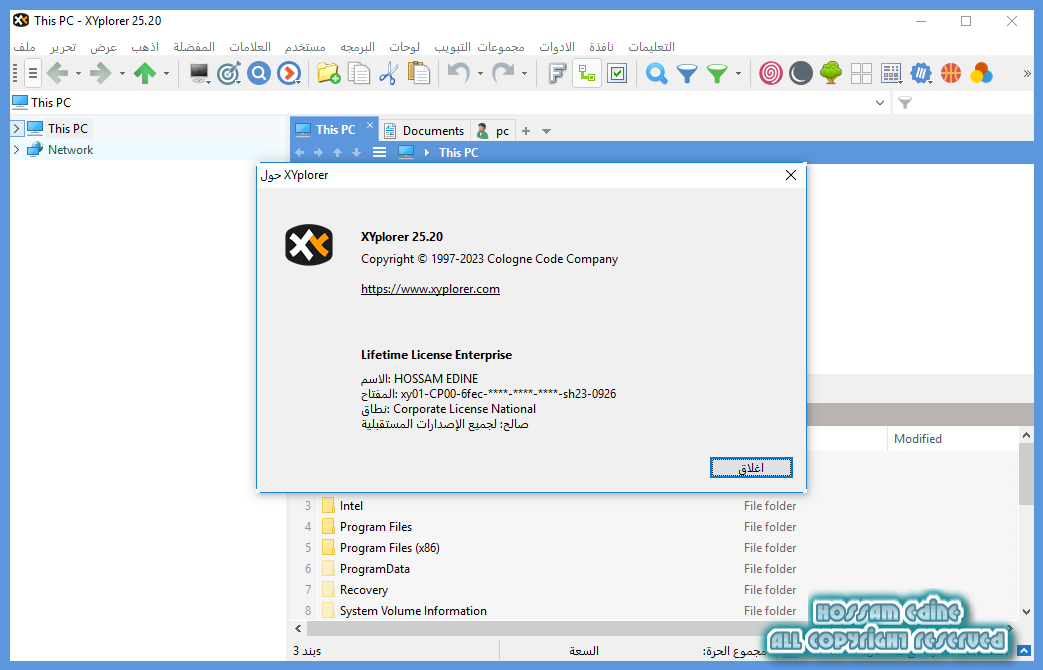Viewport: 1043px width, 670px height.
Task: Click the pink spiral toolbar icon
Action: pos(771,73)
